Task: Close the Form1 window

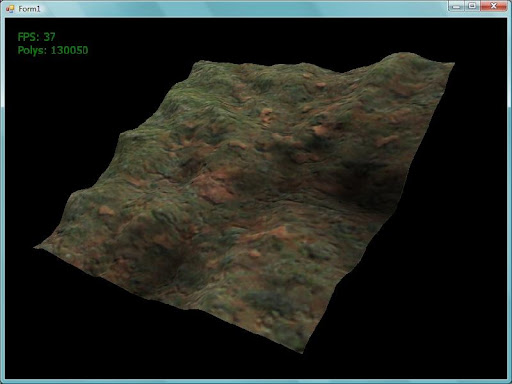Action: [494, 6]
